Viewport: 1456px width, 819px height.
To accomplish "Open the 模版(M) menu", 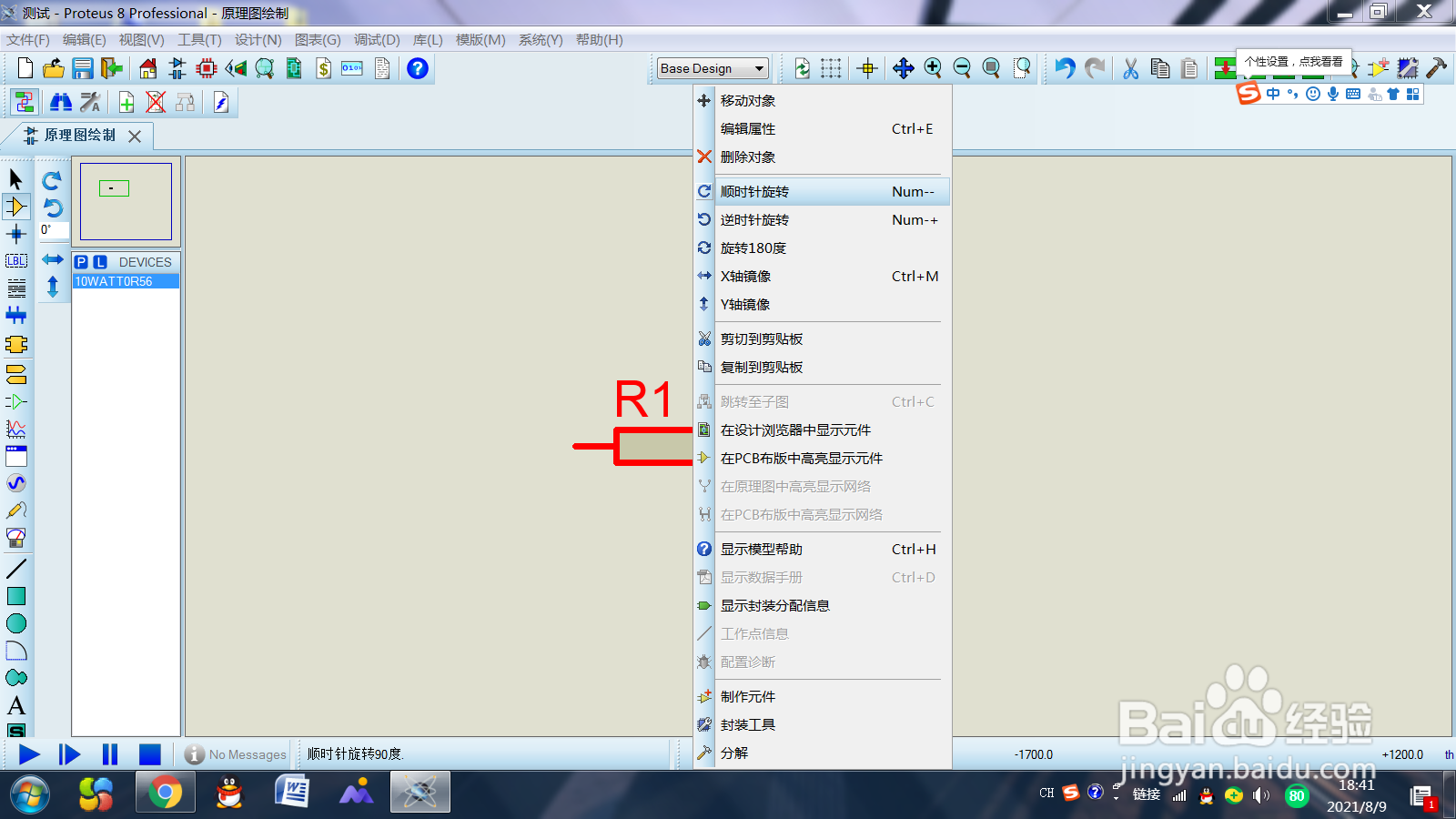I will coord(480,40).
